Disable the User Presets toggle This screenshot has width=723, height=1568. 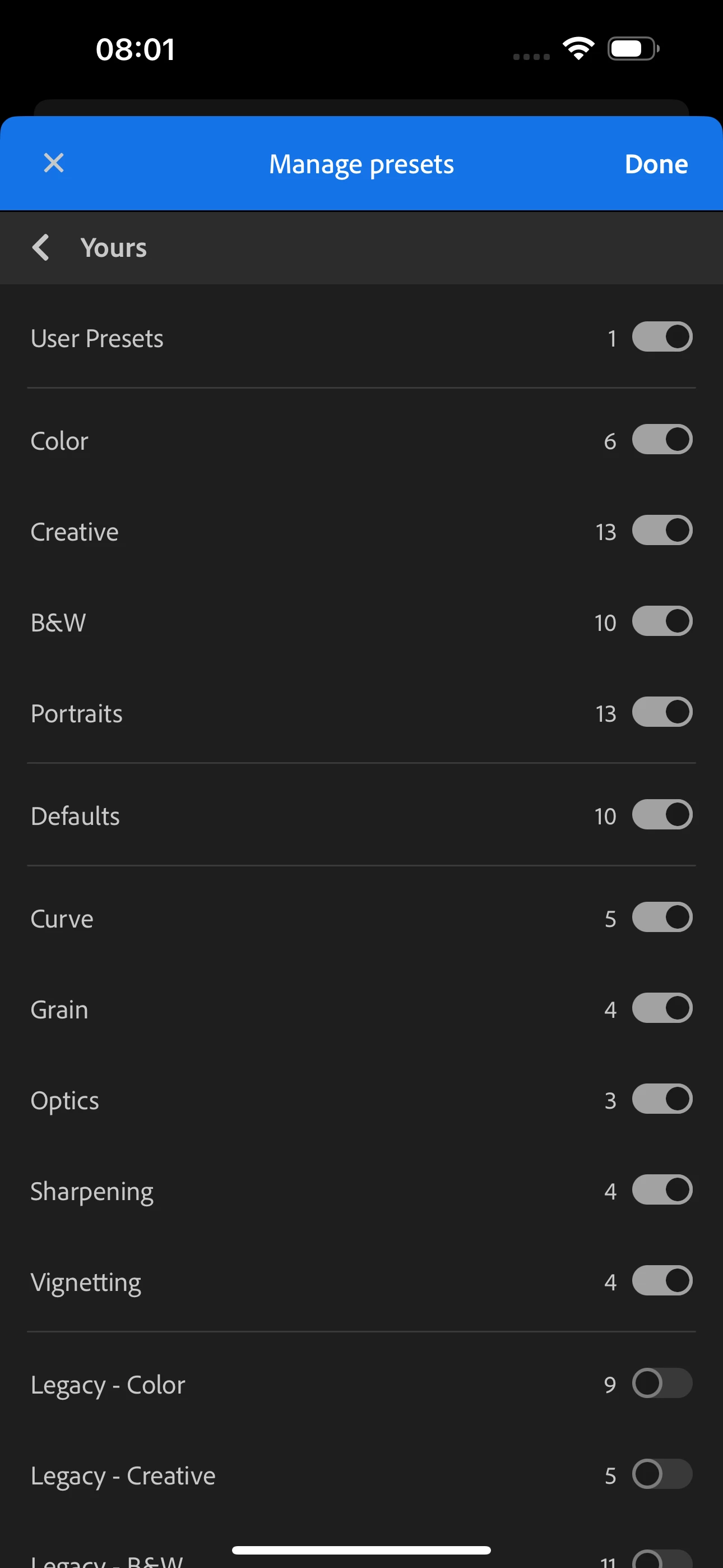[x=661, y=337]
